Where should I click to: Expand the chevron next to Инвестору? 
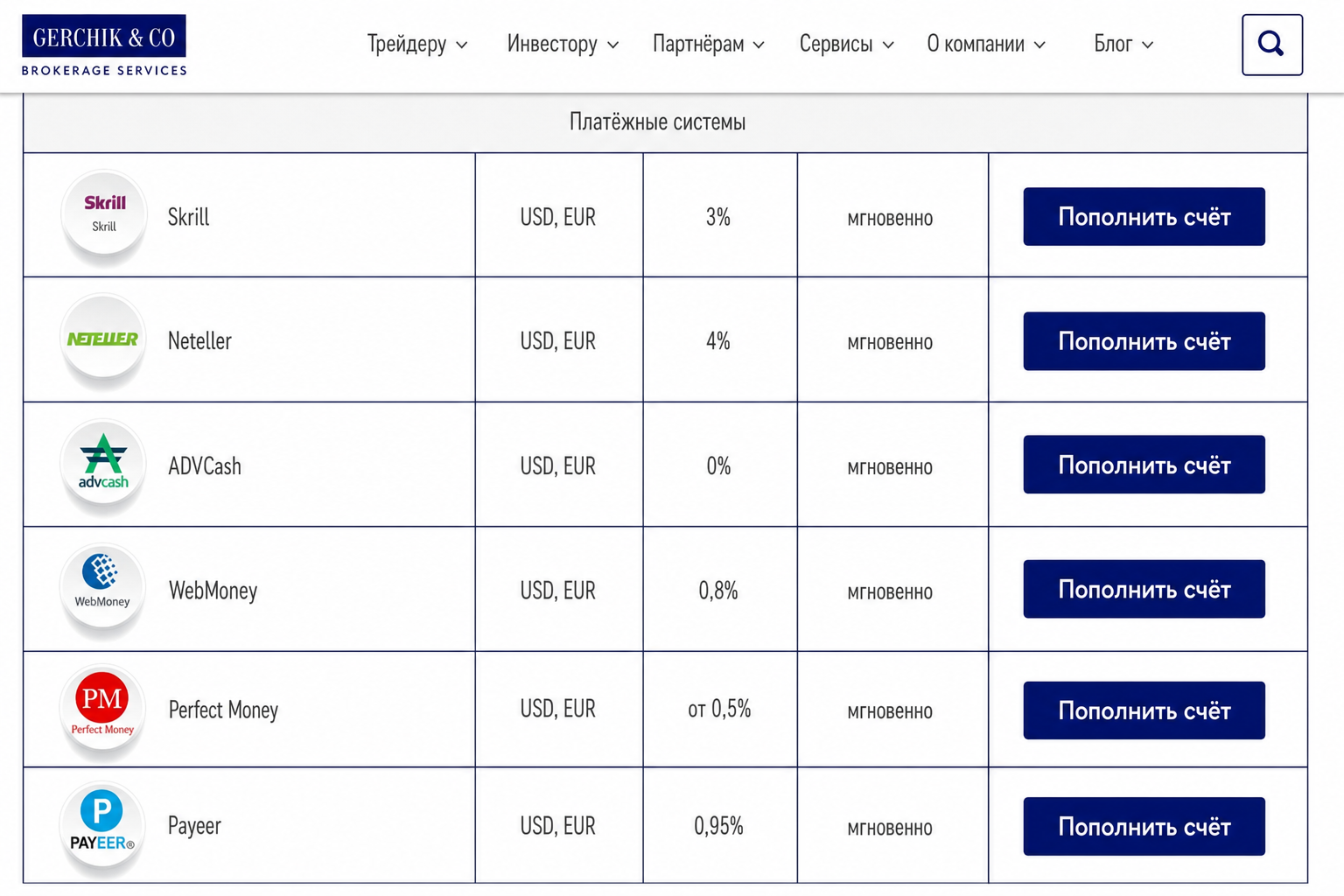[612, 45]
